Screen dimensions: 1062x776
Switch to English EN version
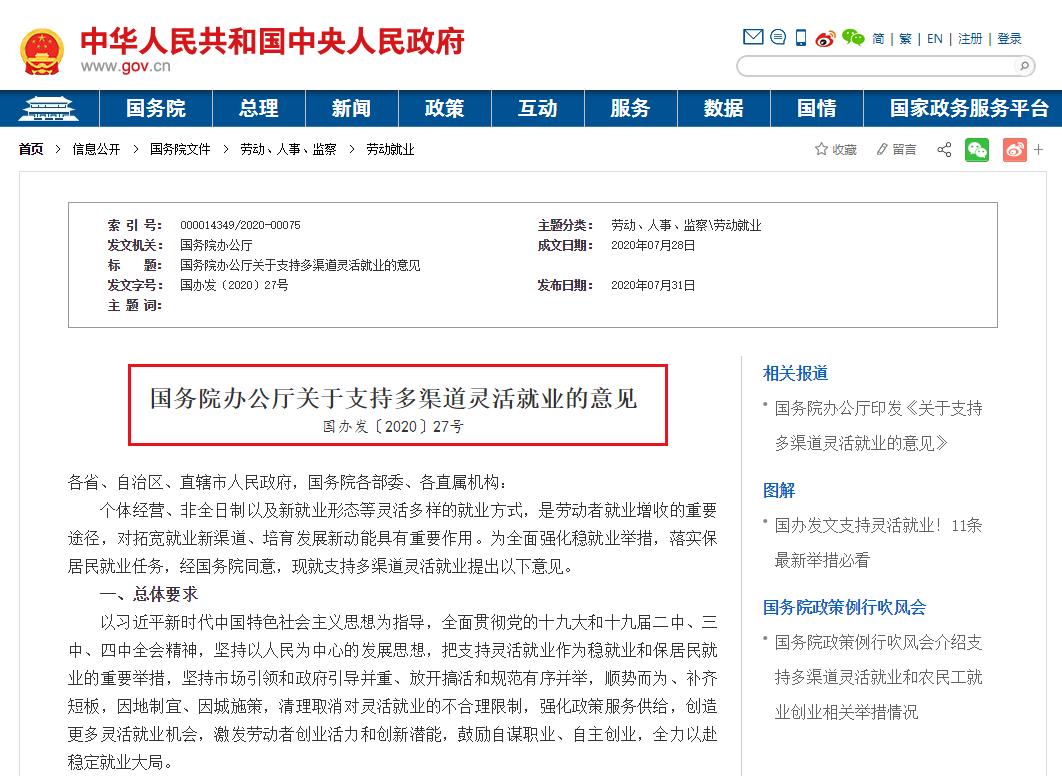pyautogui.click(x=935, y=39)
